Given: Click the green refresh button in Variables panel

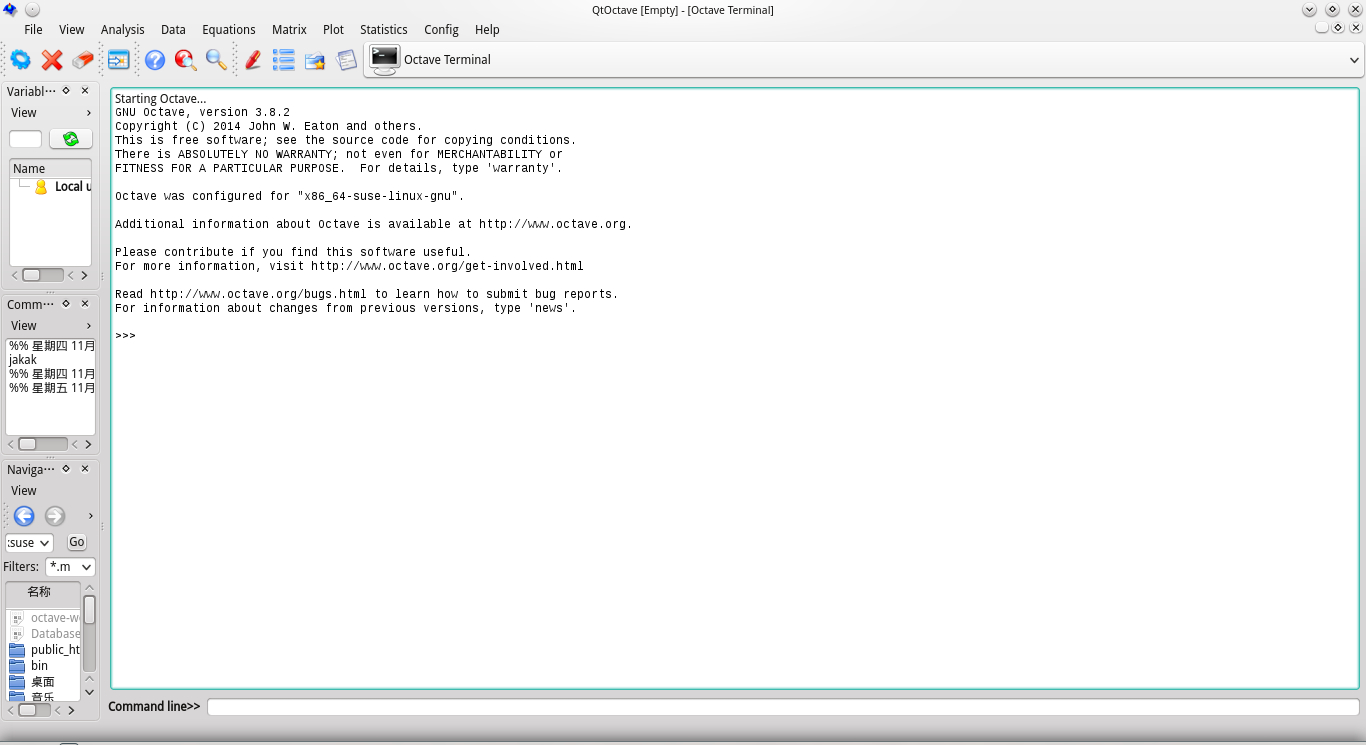Looking at the screenshot, I should 71,139.
